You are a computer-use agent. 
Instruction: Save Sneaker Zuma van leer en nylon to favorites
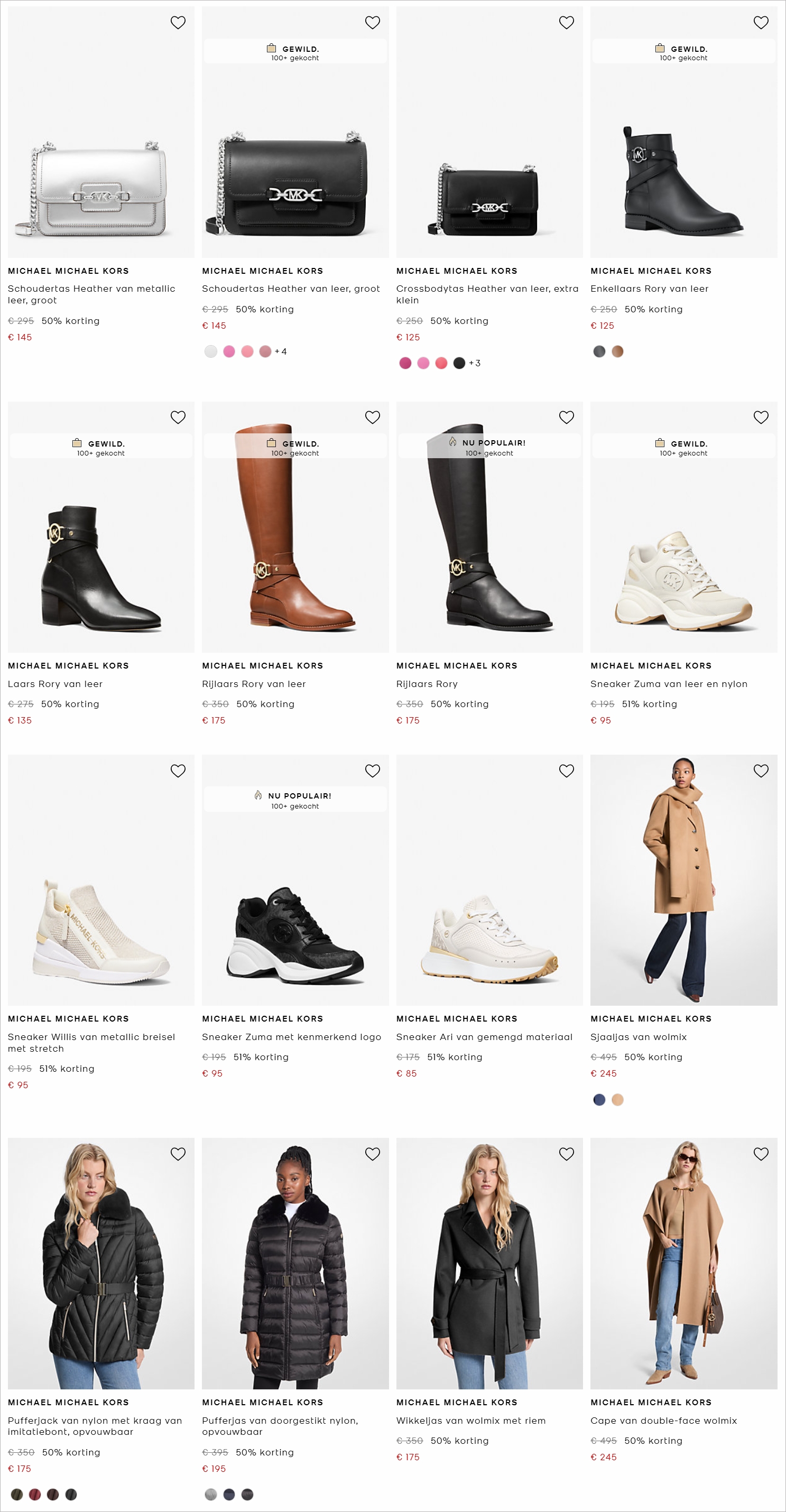pos(761,418)
